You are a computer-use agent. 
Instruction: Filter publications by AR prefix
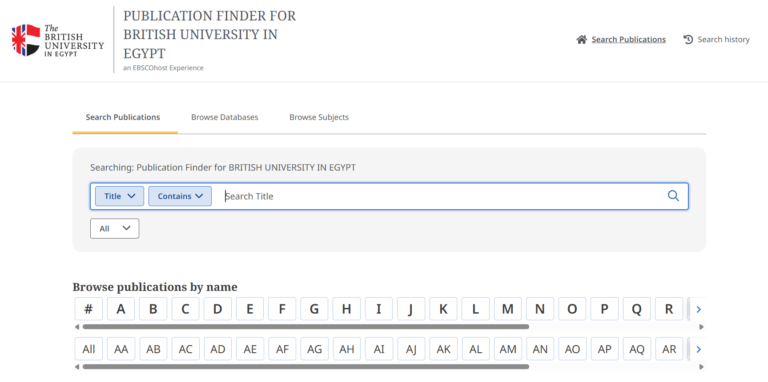tap(669, 349)
